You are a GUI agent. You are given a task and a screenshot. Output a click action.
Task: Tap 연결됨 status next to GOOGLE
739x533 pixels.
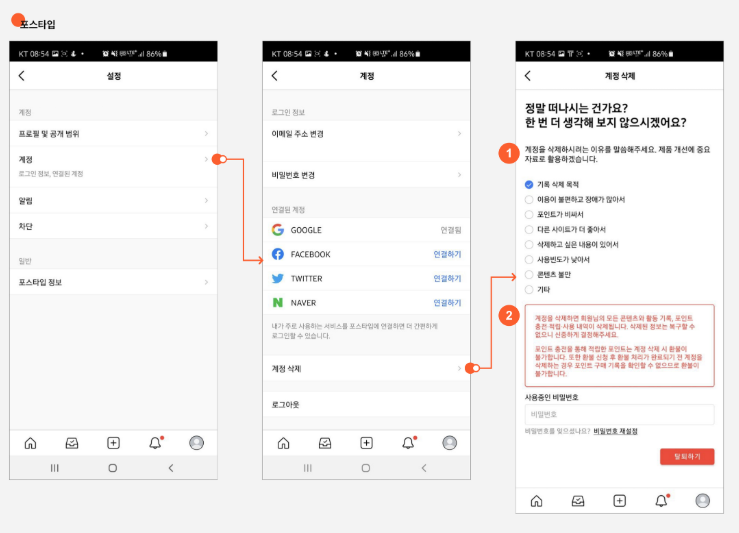(451, 230)
